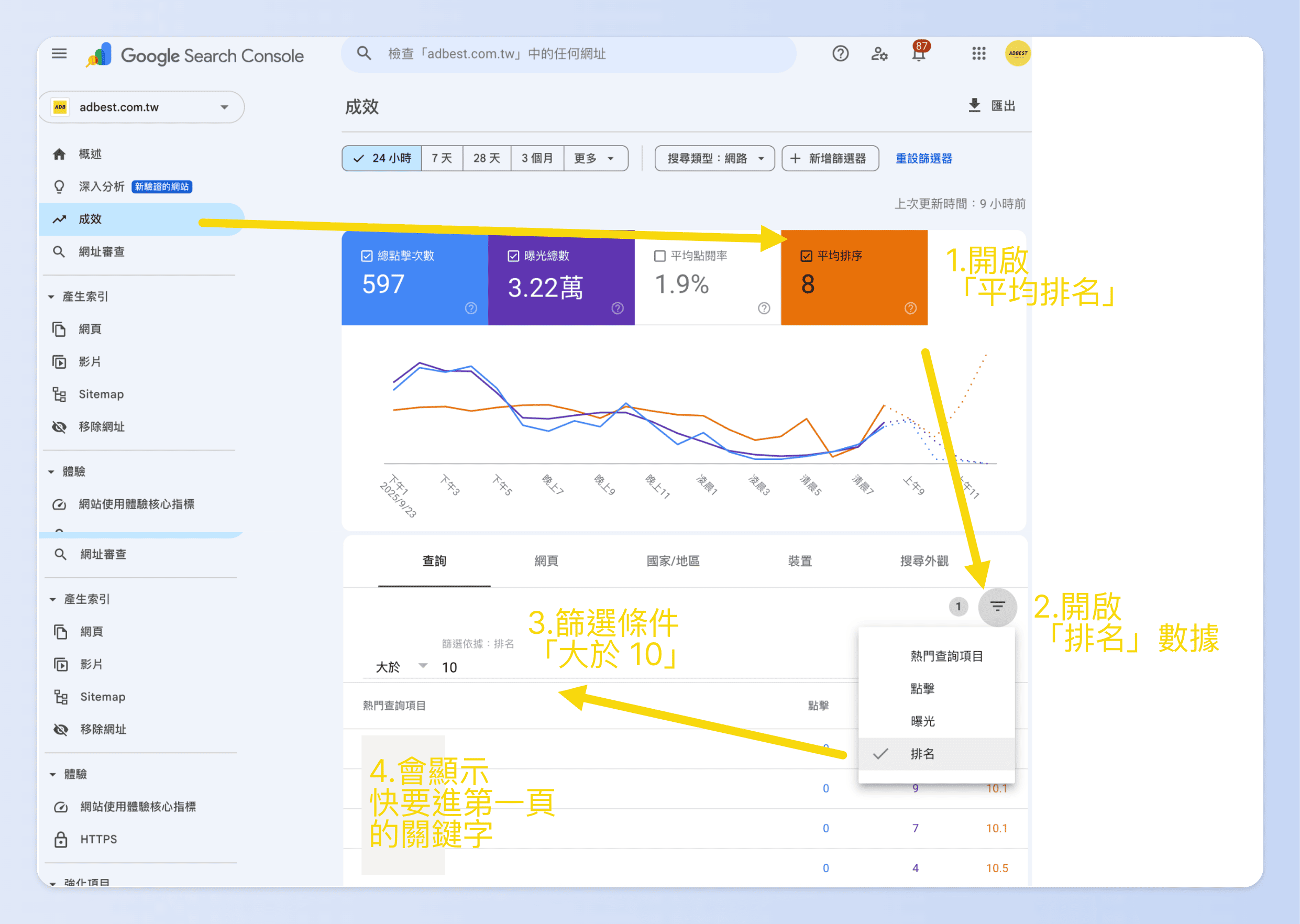Image resolution: width=1300 pixels, height=924 pixels.
Task: Uncheck the 平均排序 metric checkbox
Action: 806,256
